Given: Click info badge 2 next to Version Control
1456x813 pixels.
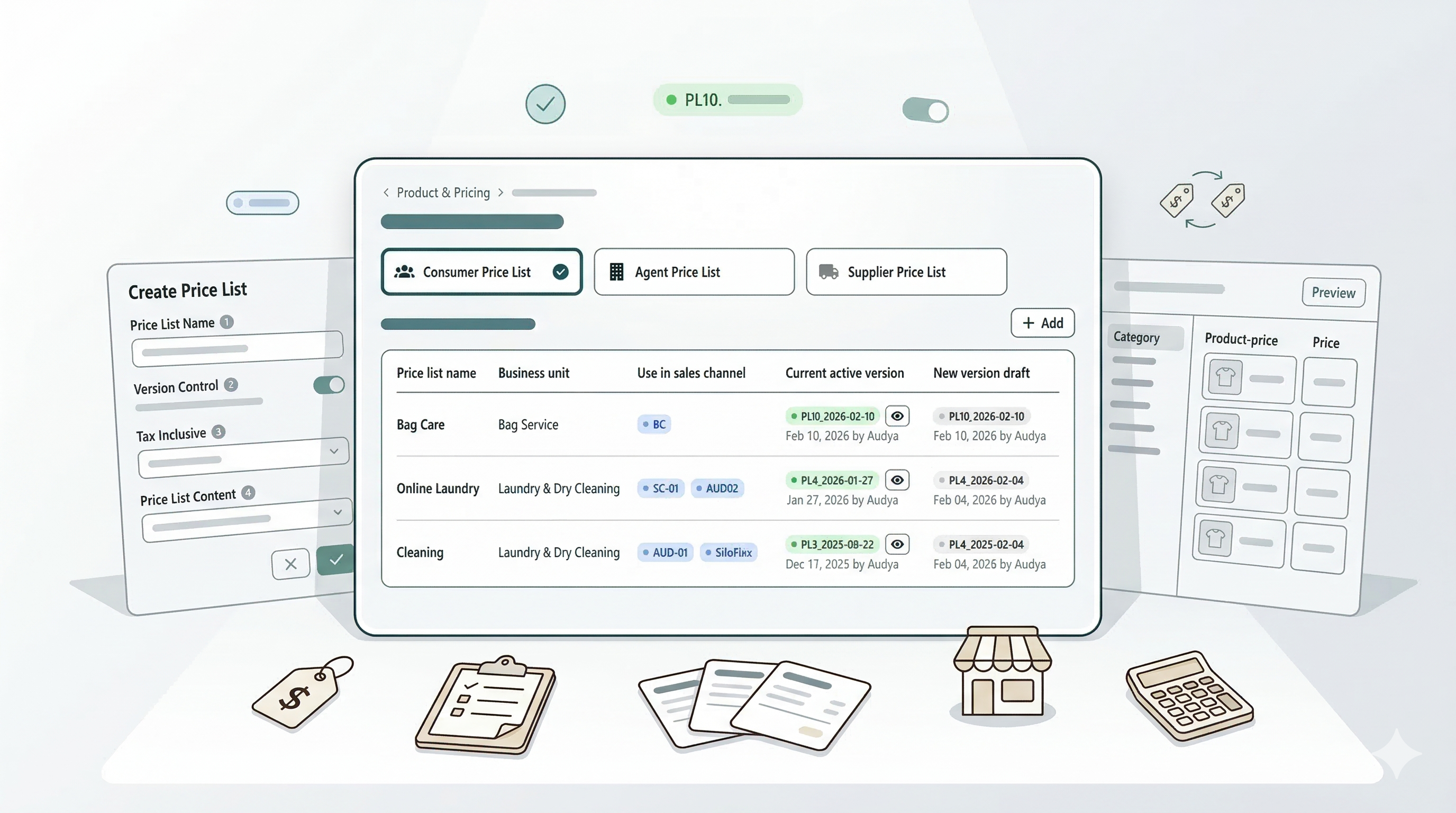Looking at the screenshot, I should (x=231, y=385).
